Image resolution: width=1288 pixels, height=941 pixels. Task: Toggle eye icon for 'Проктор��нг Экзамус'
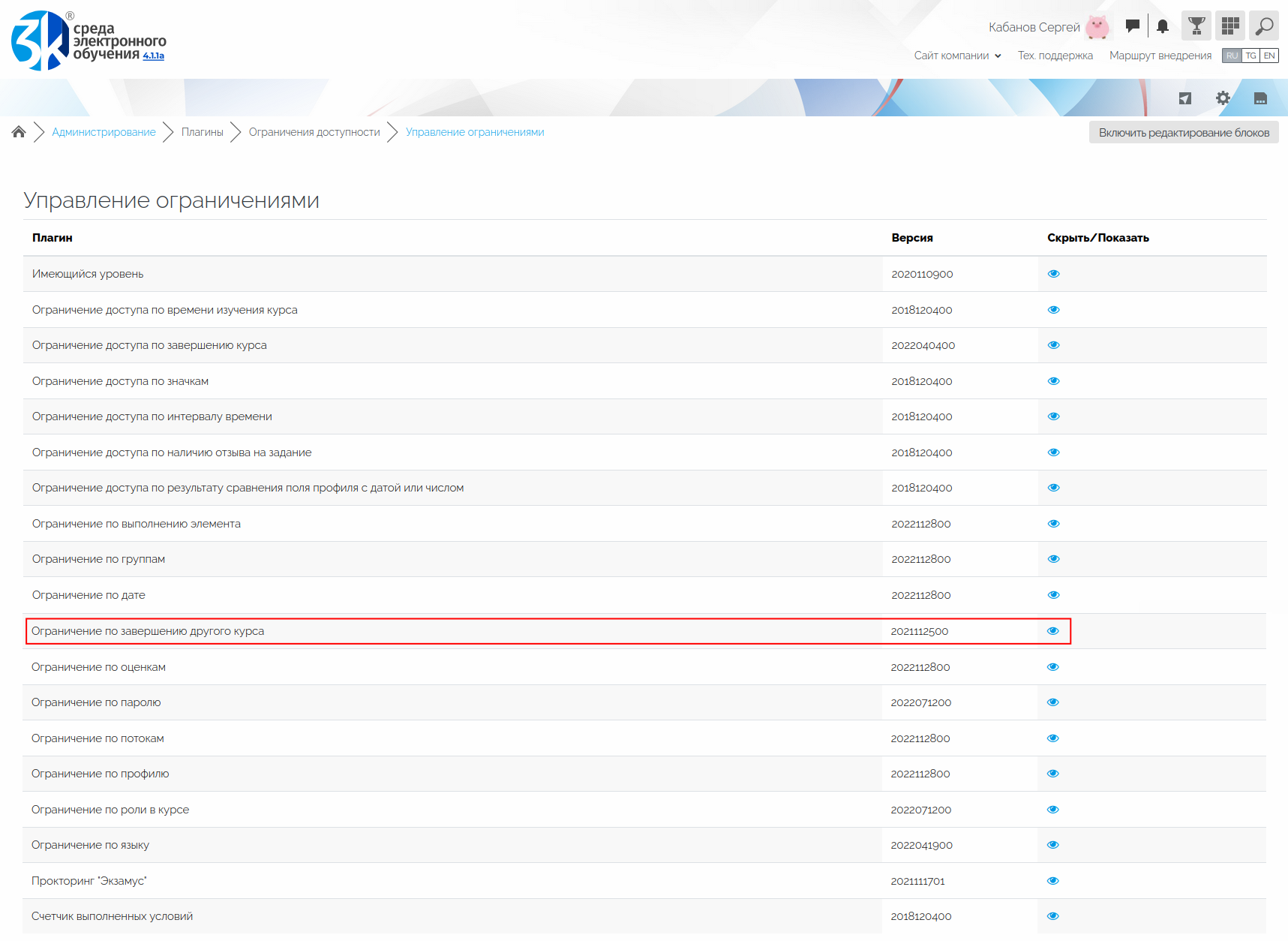[x=1052, y=881]
